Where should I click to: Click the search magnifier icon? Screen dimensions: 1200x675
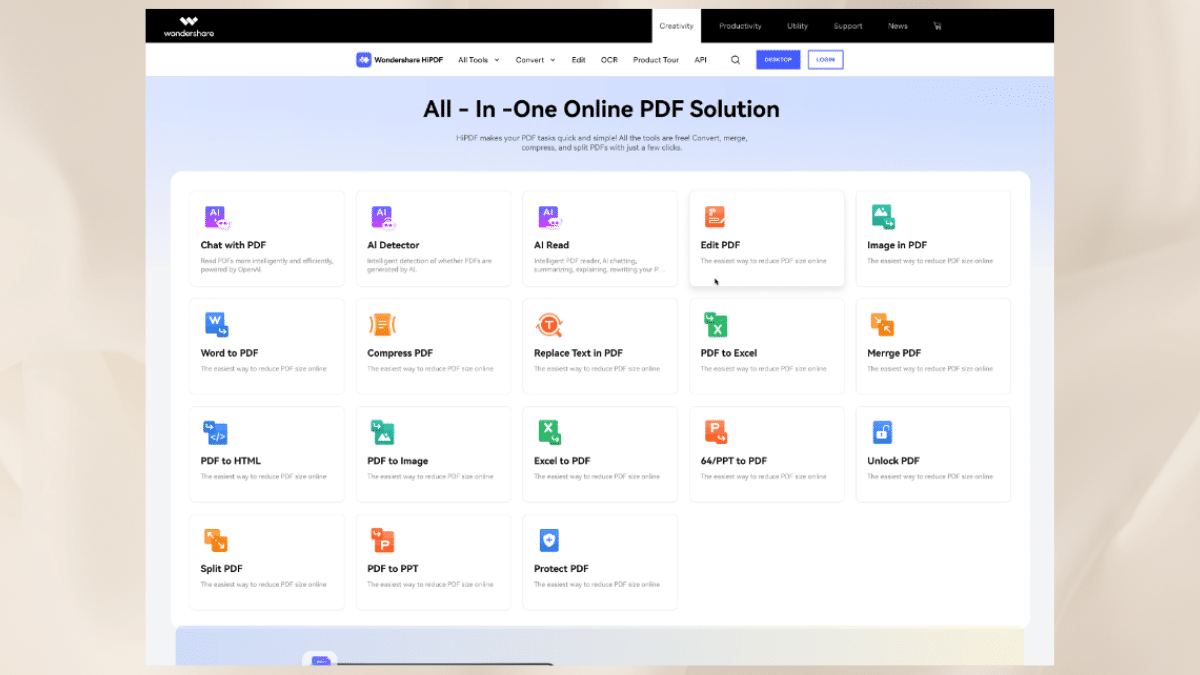click(x=735, y=60)
